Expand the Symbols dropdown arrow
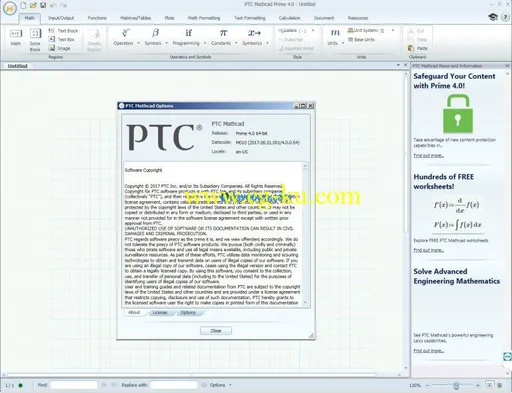This screenshot has height=393, width=512. click(x=166, y=43)
